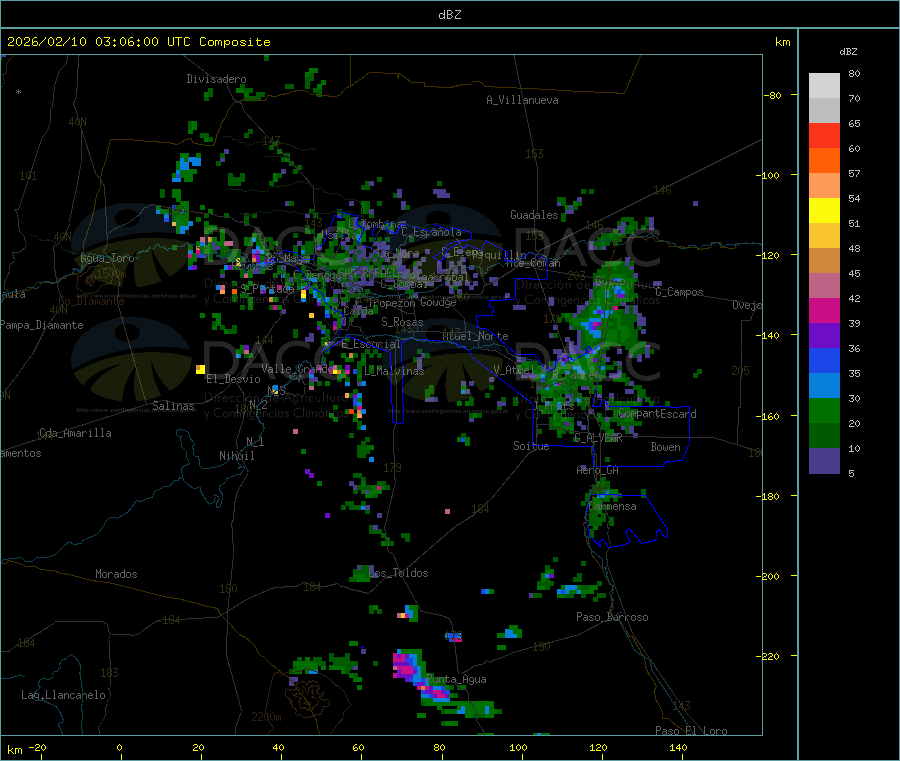
Task: Click the 'El_Desvio' label
Action: click(x=233, y=379)
